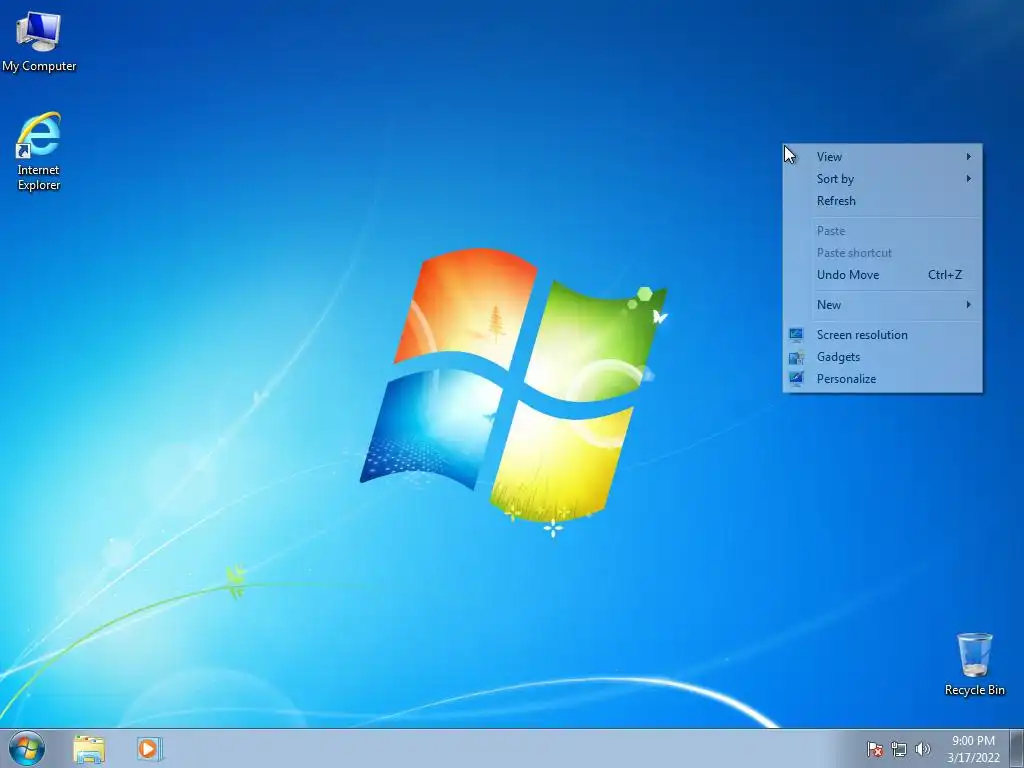This screenshot has width=1024, height=768.
Task: Launch Windows Explorer from the taskbar
Action: [x=89, y=749]
